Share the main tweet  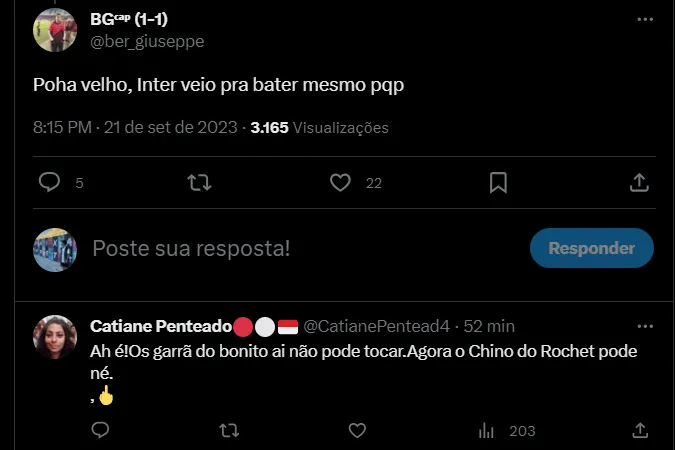[x=639, y=183]
